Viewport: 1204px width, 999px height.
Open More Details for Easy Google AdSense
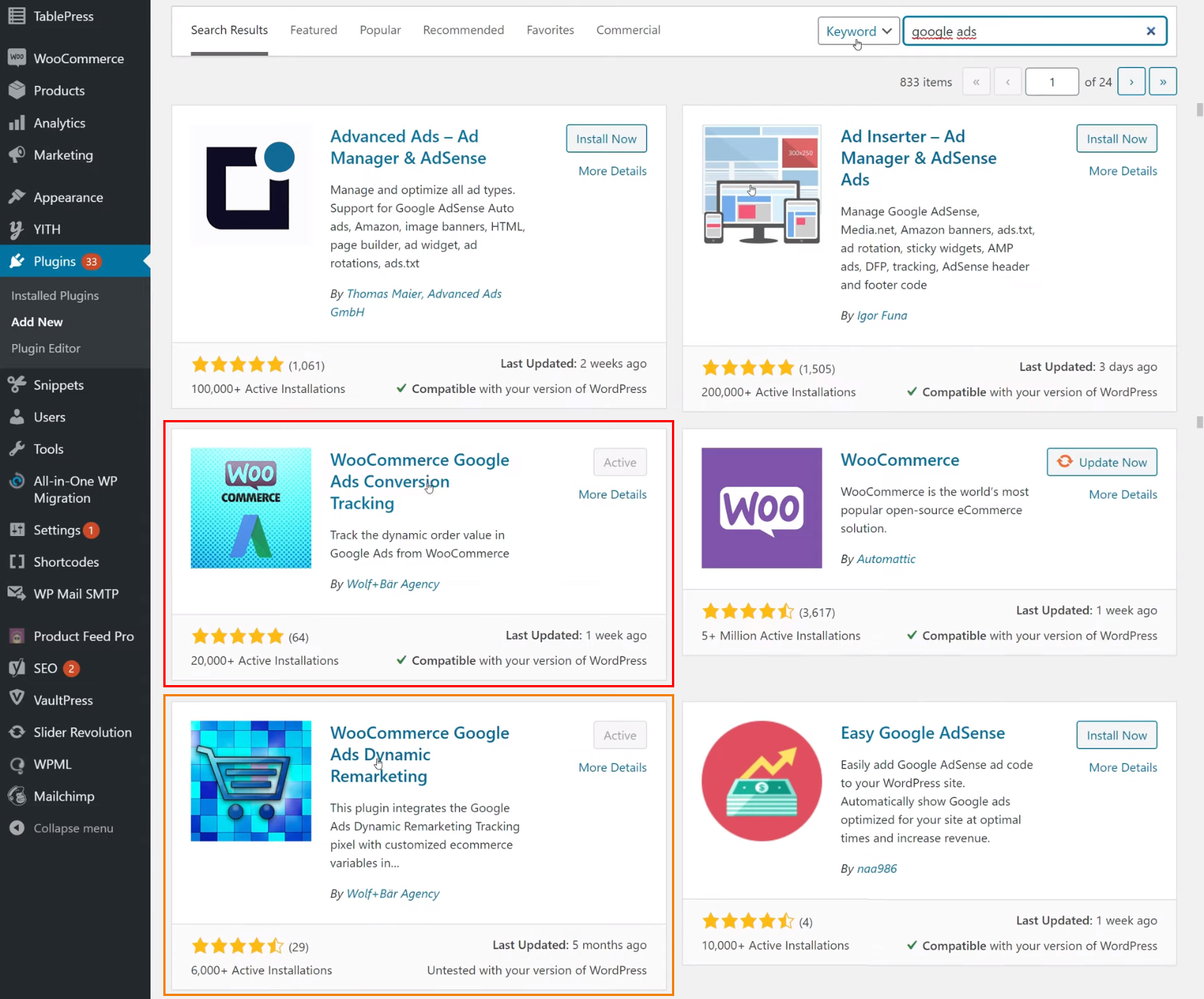[1123, 768]
